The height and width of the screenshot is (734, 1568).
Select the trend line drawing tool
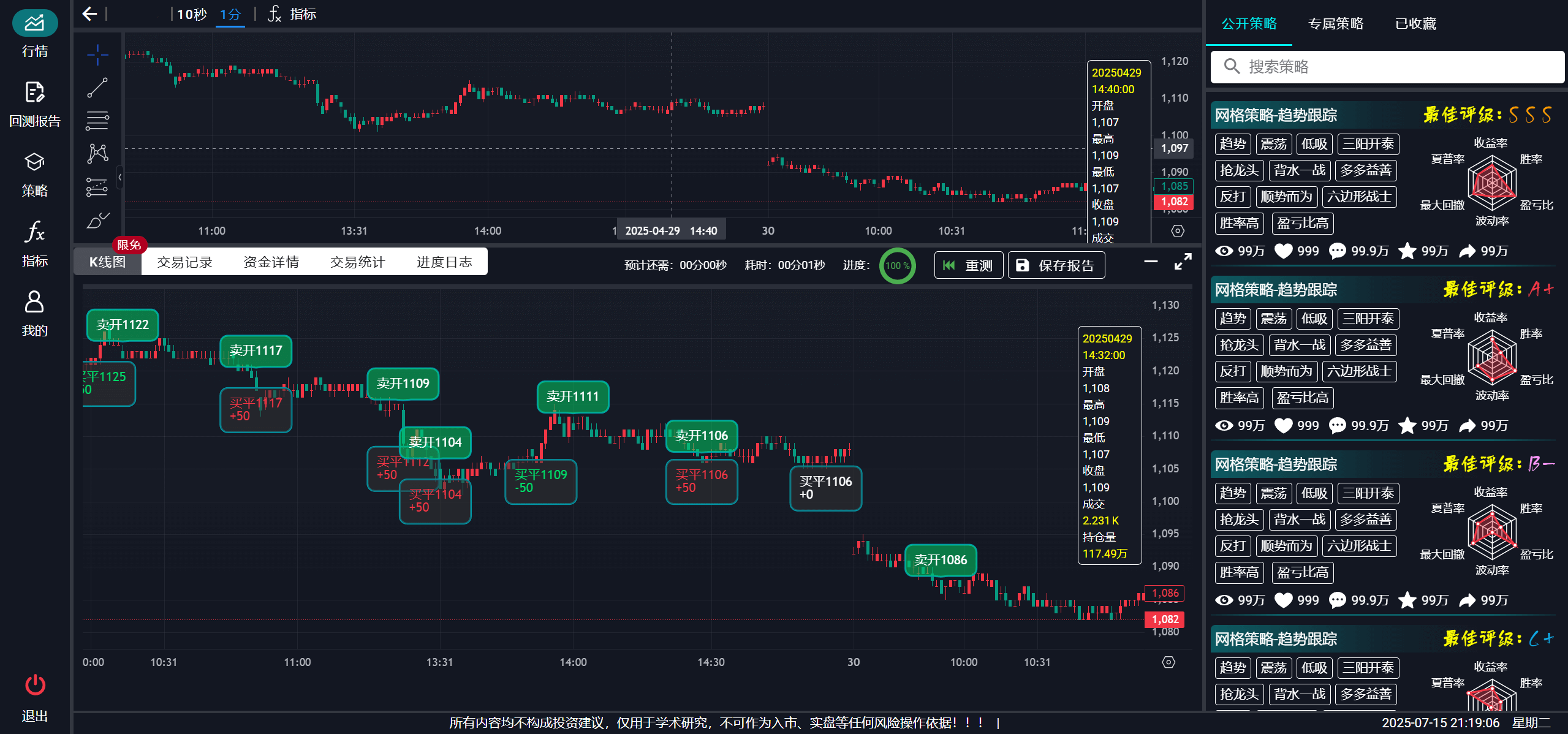point(97,88)
